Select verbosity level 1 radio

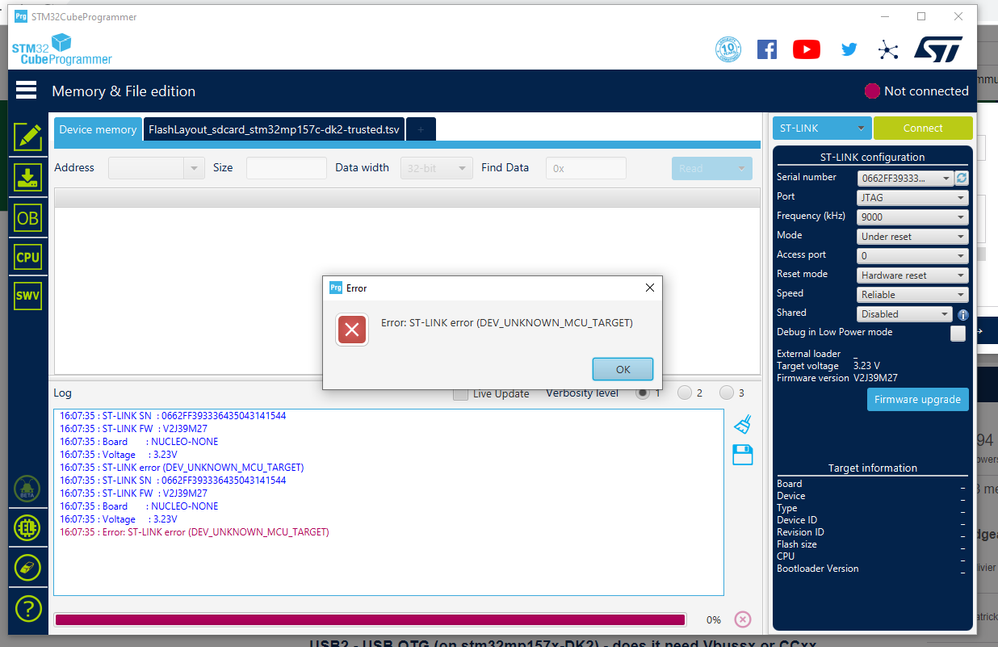642,393
